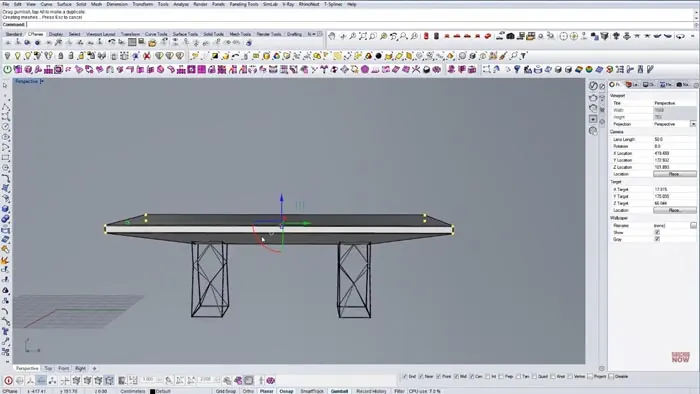This screenshot has width=700, height=394.
Task: Toggle Gumball in status bar
Action: tap(339, 391)
